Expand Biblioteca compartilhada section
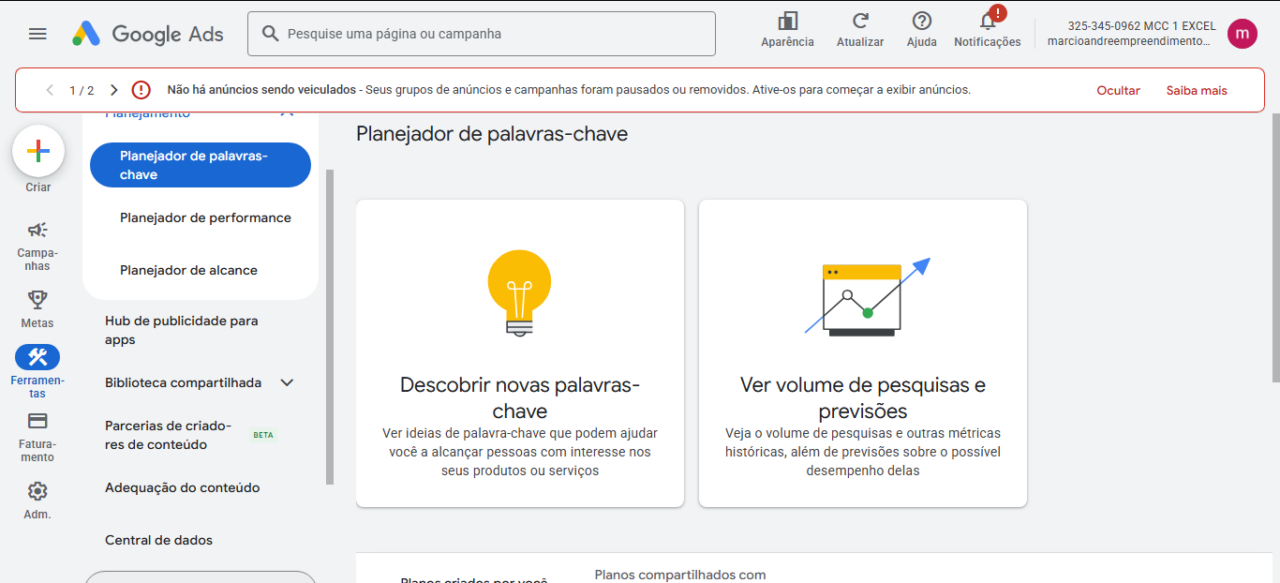 [287, 383]
